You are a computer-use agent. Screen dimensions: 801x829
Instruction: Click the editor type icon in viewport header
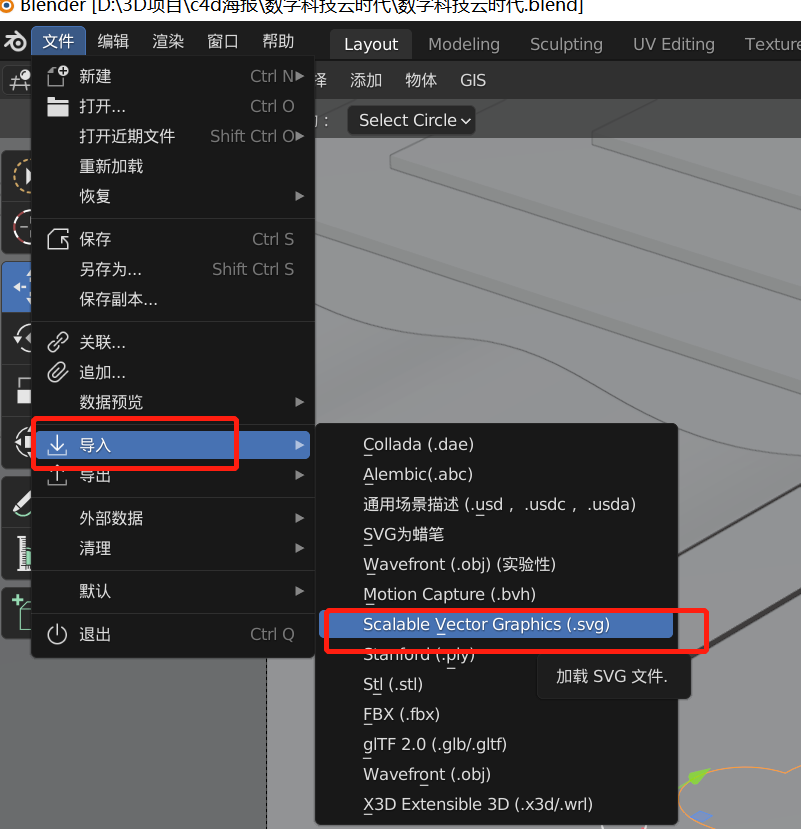point(18,80)
